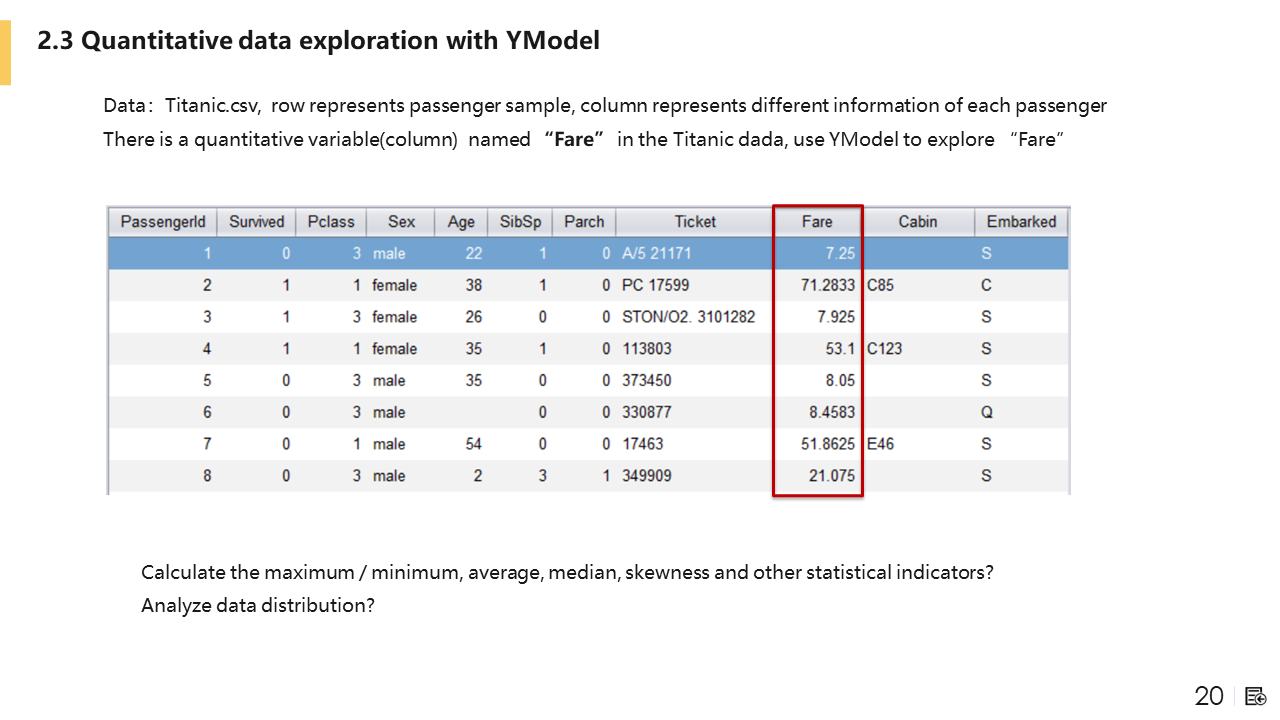Click the Age column header
Image resolution: width=1280 pixels, height=720 pixels.
pos(461,222)
